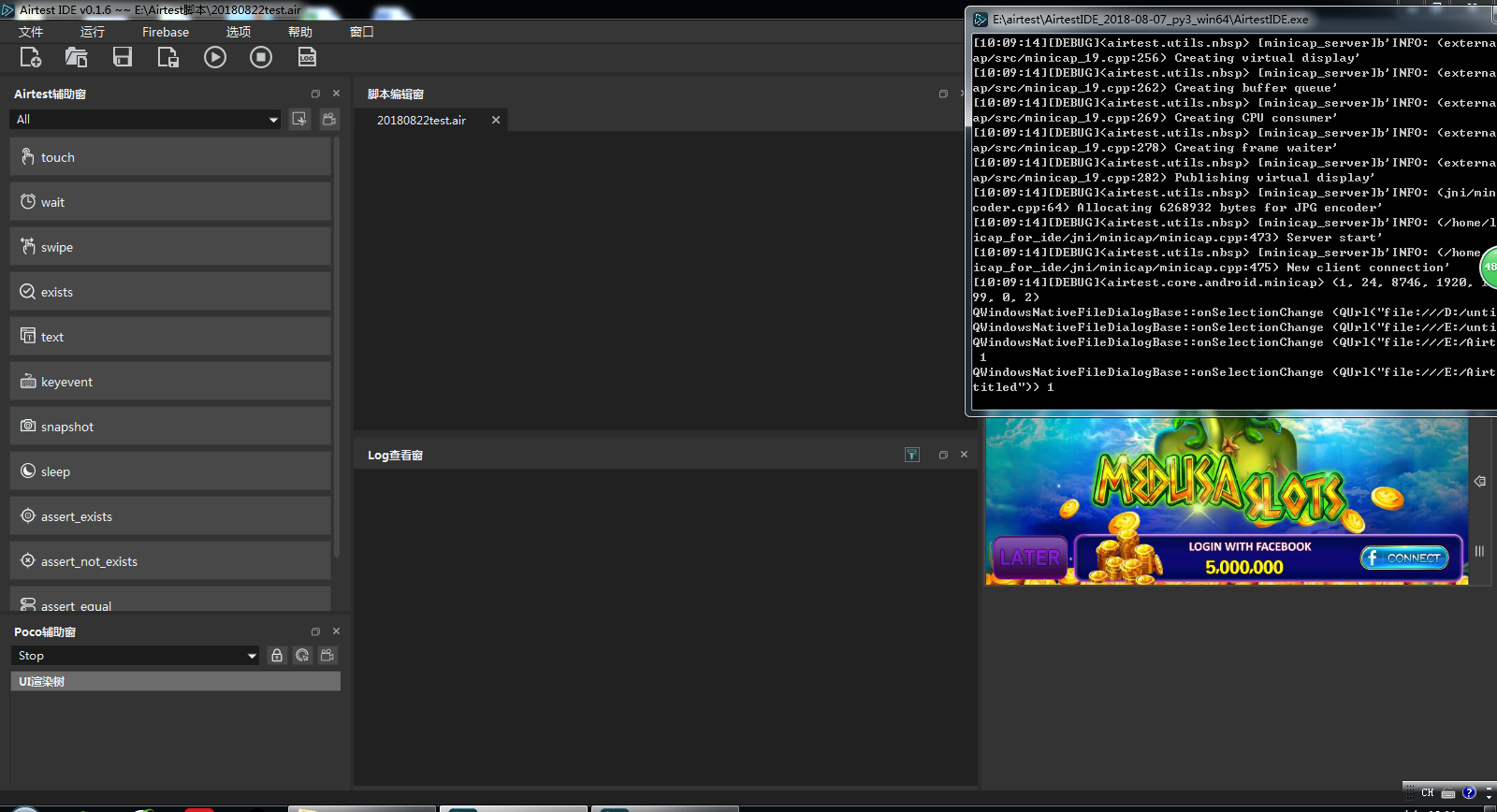Viewport: 1497px width, 812px height.
Task: Click the filter icon in Log viewer panel
Action: coord(912,455)
